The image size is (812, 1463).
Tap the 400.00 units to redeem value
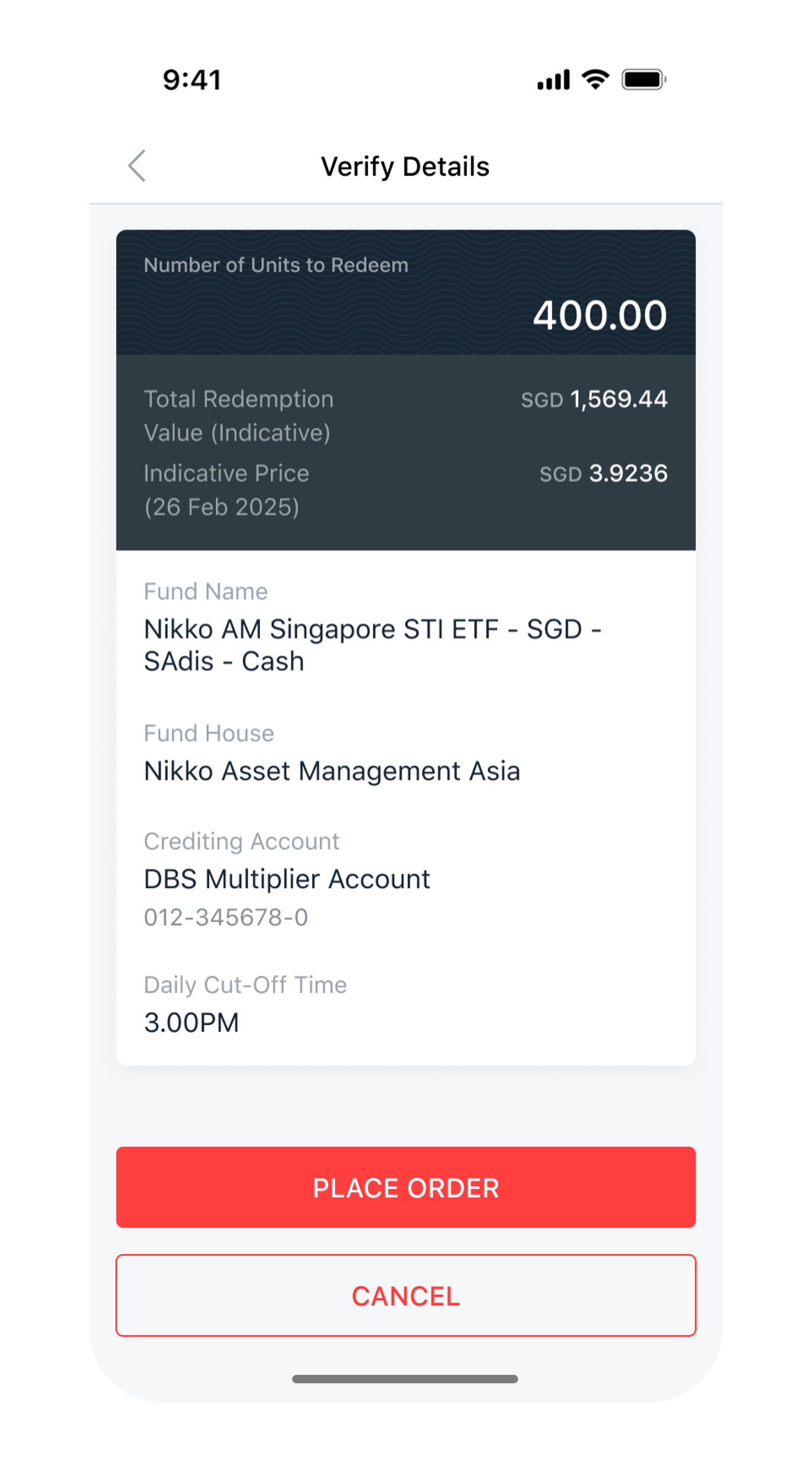(600, 315)
